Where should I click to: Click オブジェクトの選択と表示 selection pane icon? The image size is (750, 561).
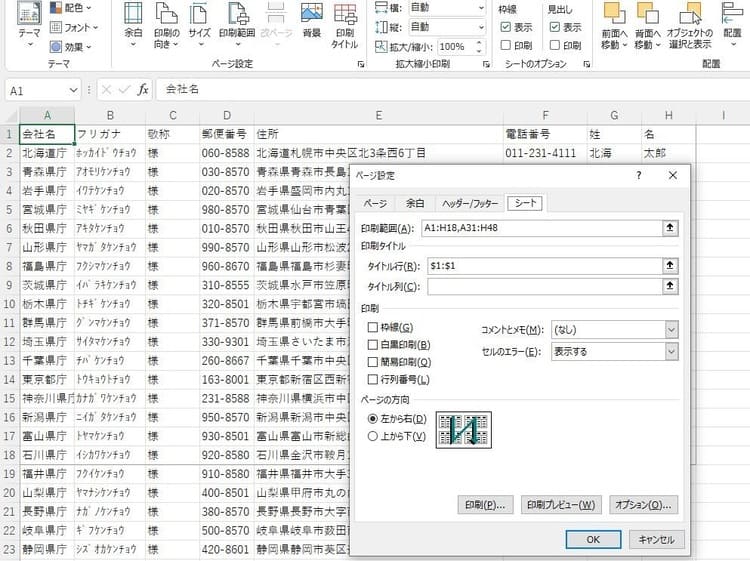[690, 25]
